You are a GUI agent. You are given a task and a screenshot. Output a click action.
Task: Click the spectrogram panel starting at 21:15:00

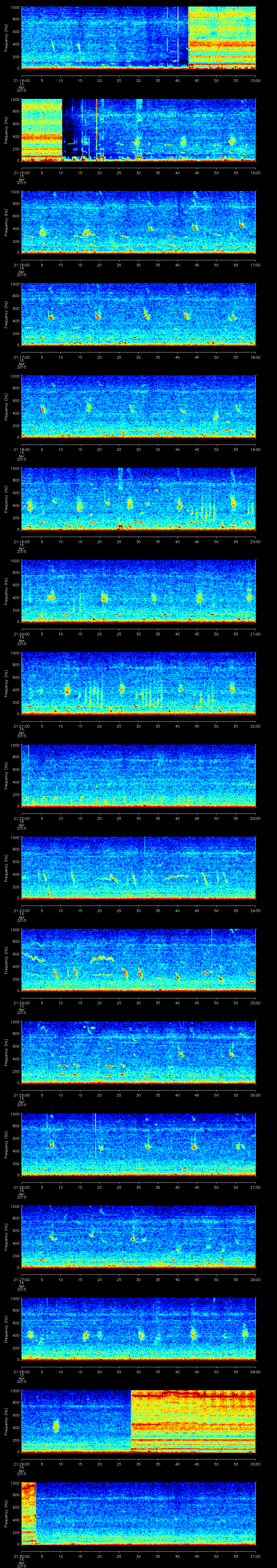click(x=138, y=130)
